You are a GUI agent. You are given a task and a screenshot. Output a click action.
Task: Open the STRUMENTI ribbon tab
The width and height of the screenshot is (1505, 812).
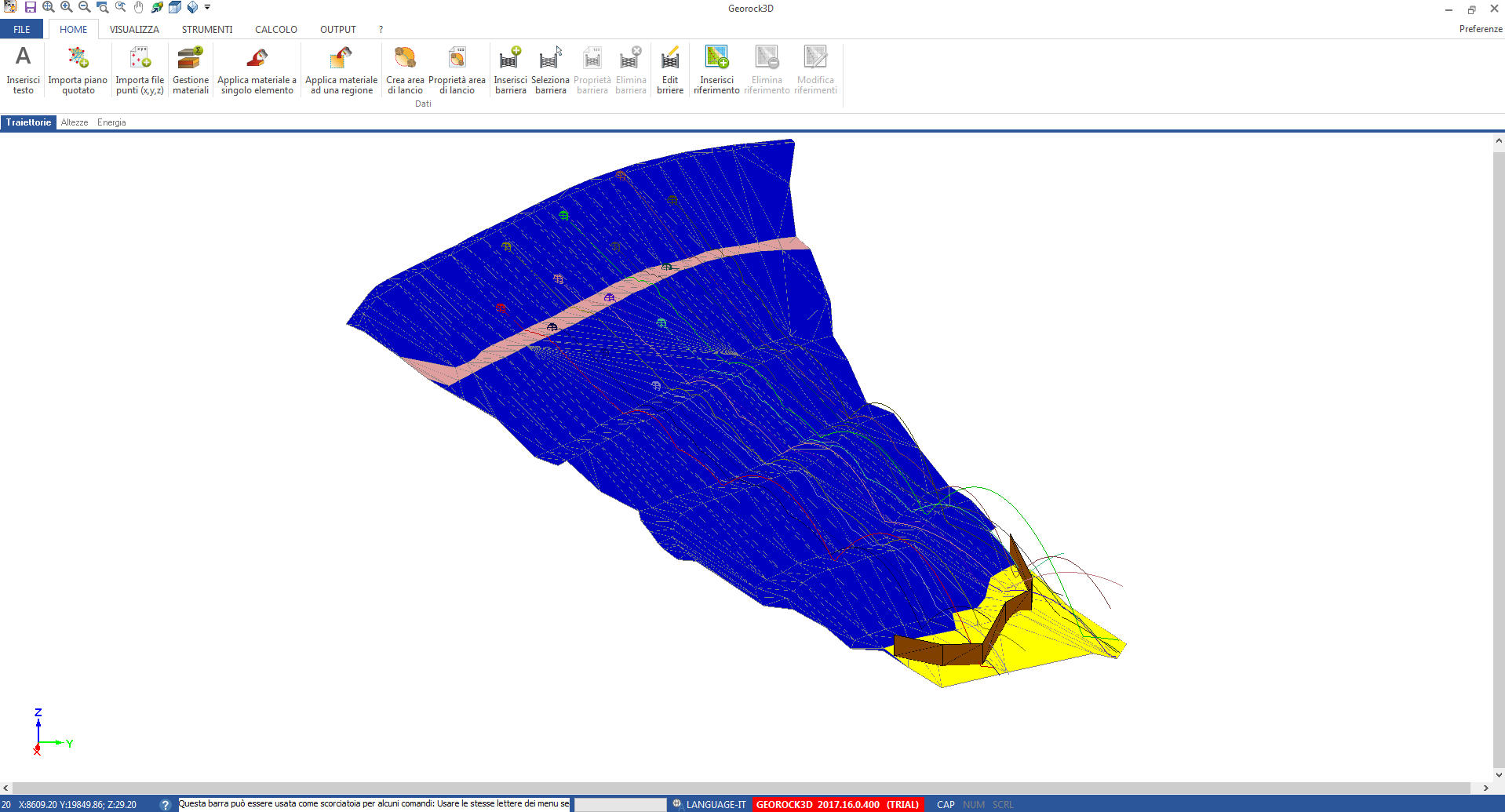coord(207,30)
